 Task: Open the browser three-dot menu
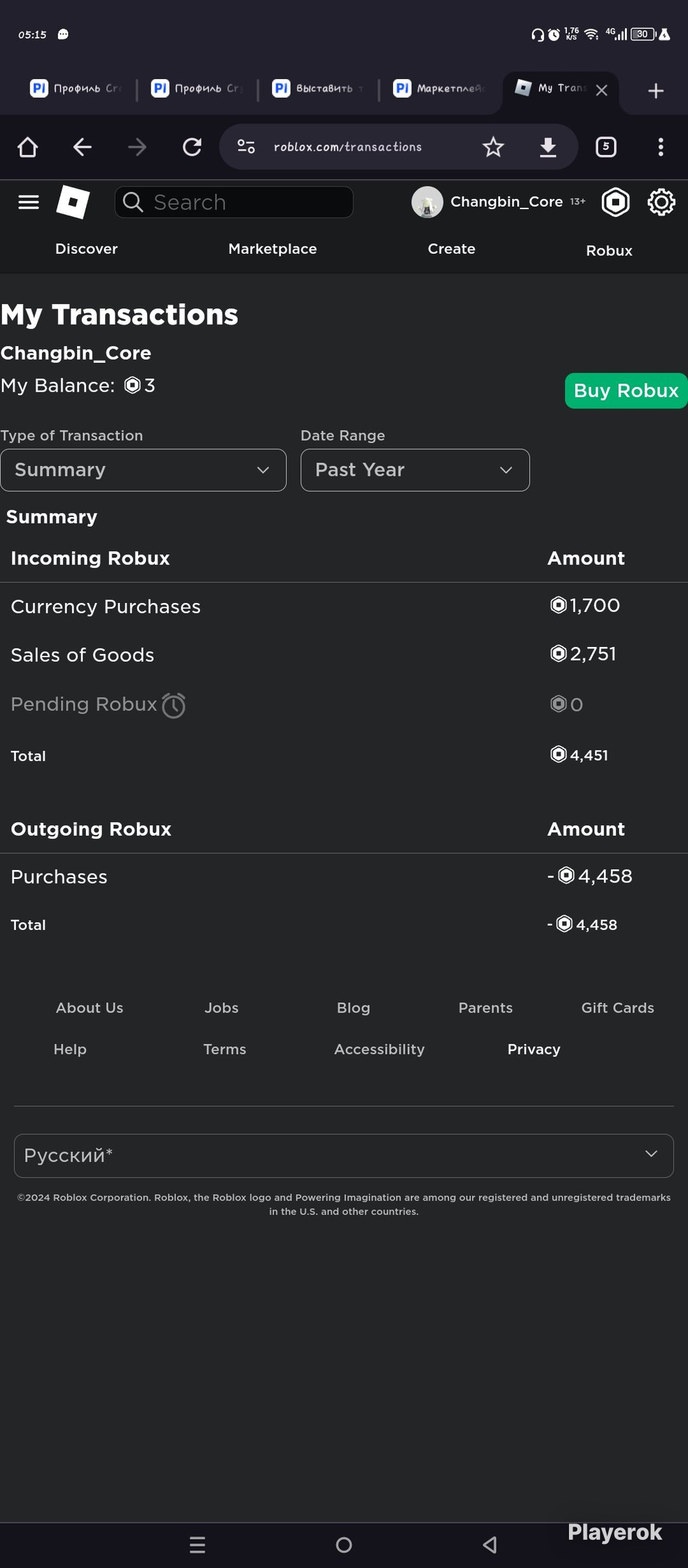click(x=660, y=147)
